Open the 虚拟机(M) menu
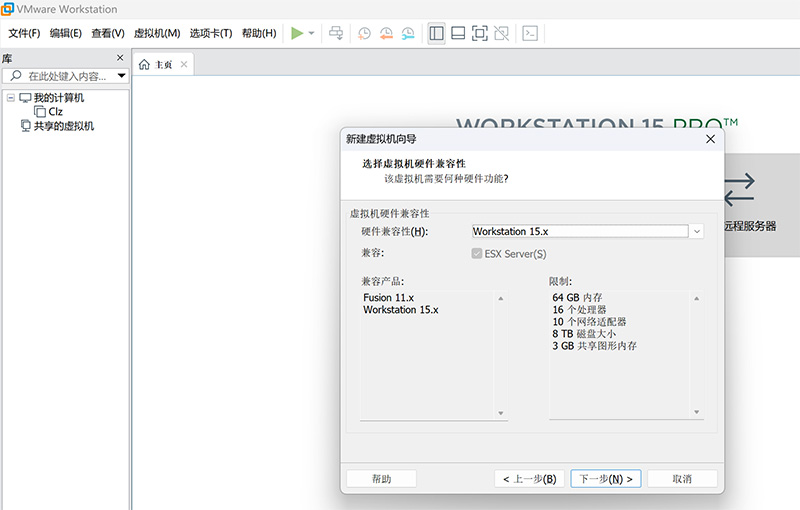Viewport: 800px width, 510px height. (x=157, y=34)
